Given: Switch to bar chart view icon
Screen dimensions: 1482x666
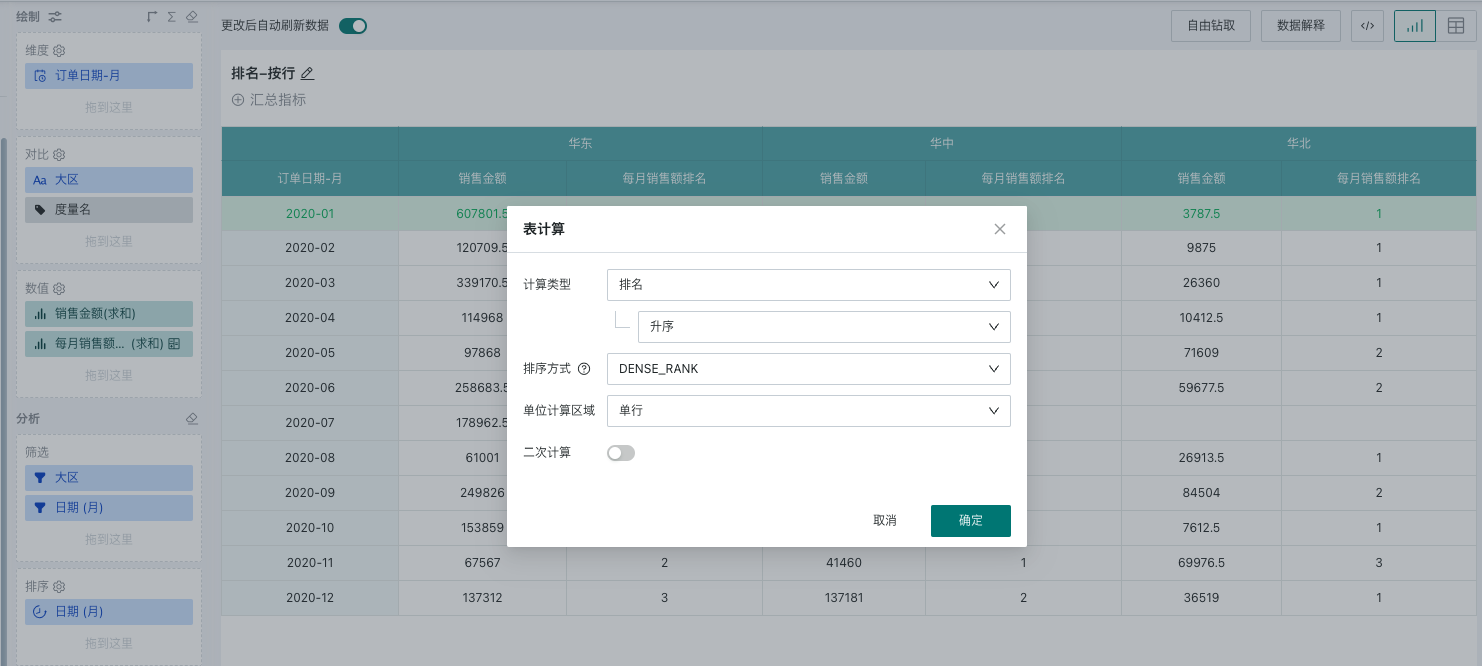Looking at the screenshot, I should [x=1415, y=26].
